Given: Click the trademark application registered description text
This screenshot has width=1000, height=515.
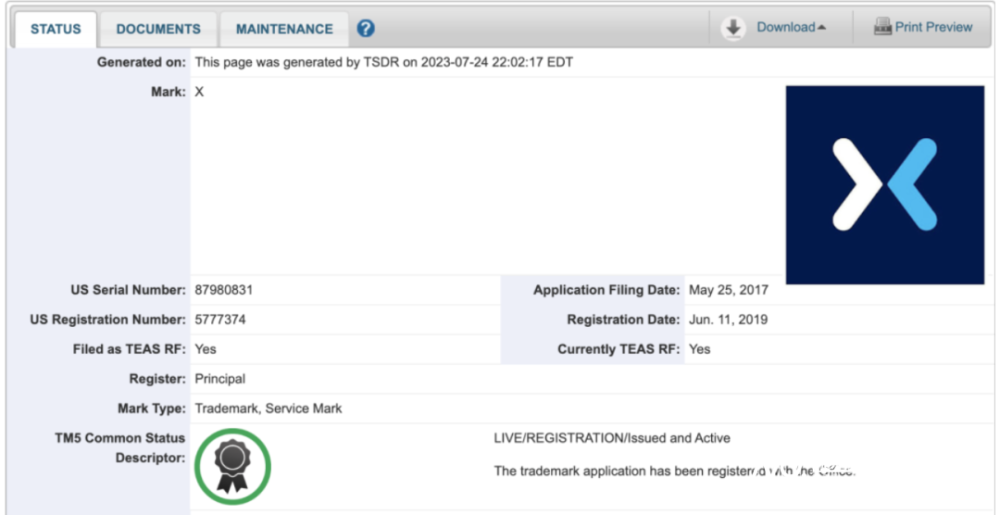Looking at the screenshot, I should [x=675, y=472].
